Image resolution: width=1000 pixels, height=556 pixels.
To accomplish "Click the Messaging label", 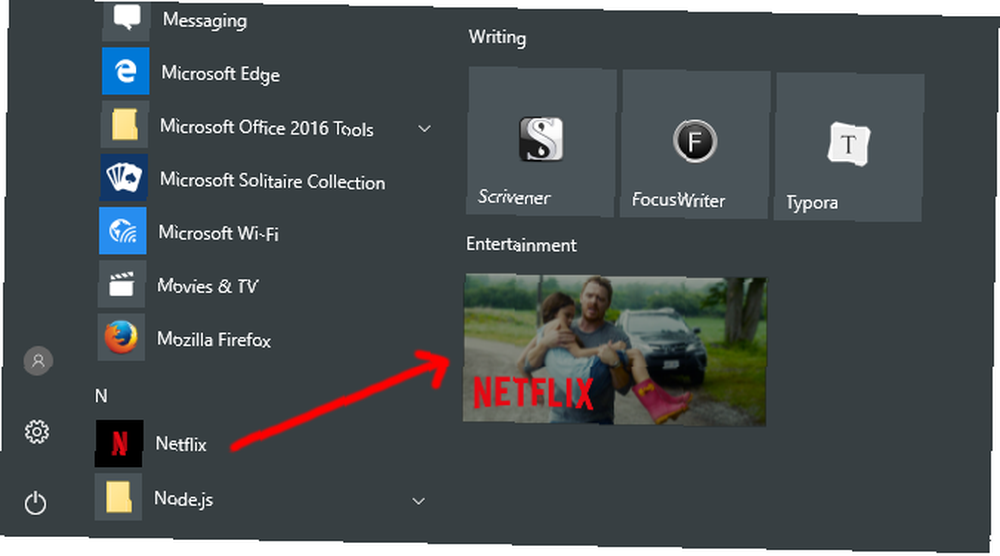I will coord(205,20).
